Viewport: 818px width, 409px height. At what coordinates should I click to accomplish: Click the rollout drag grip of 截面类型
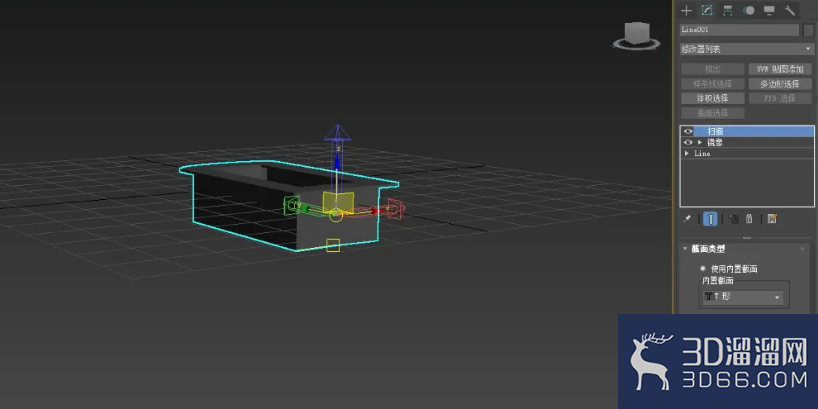point(802,249)
